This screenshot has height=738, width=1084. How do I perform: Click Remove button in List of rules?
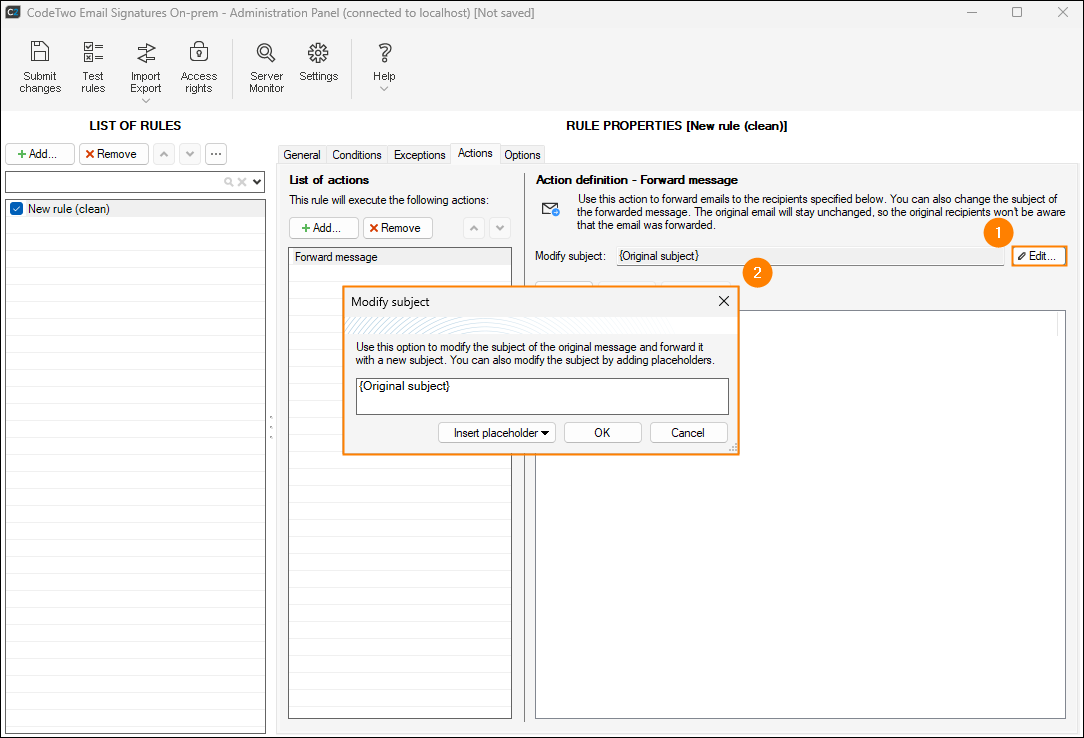click(114, 154)
